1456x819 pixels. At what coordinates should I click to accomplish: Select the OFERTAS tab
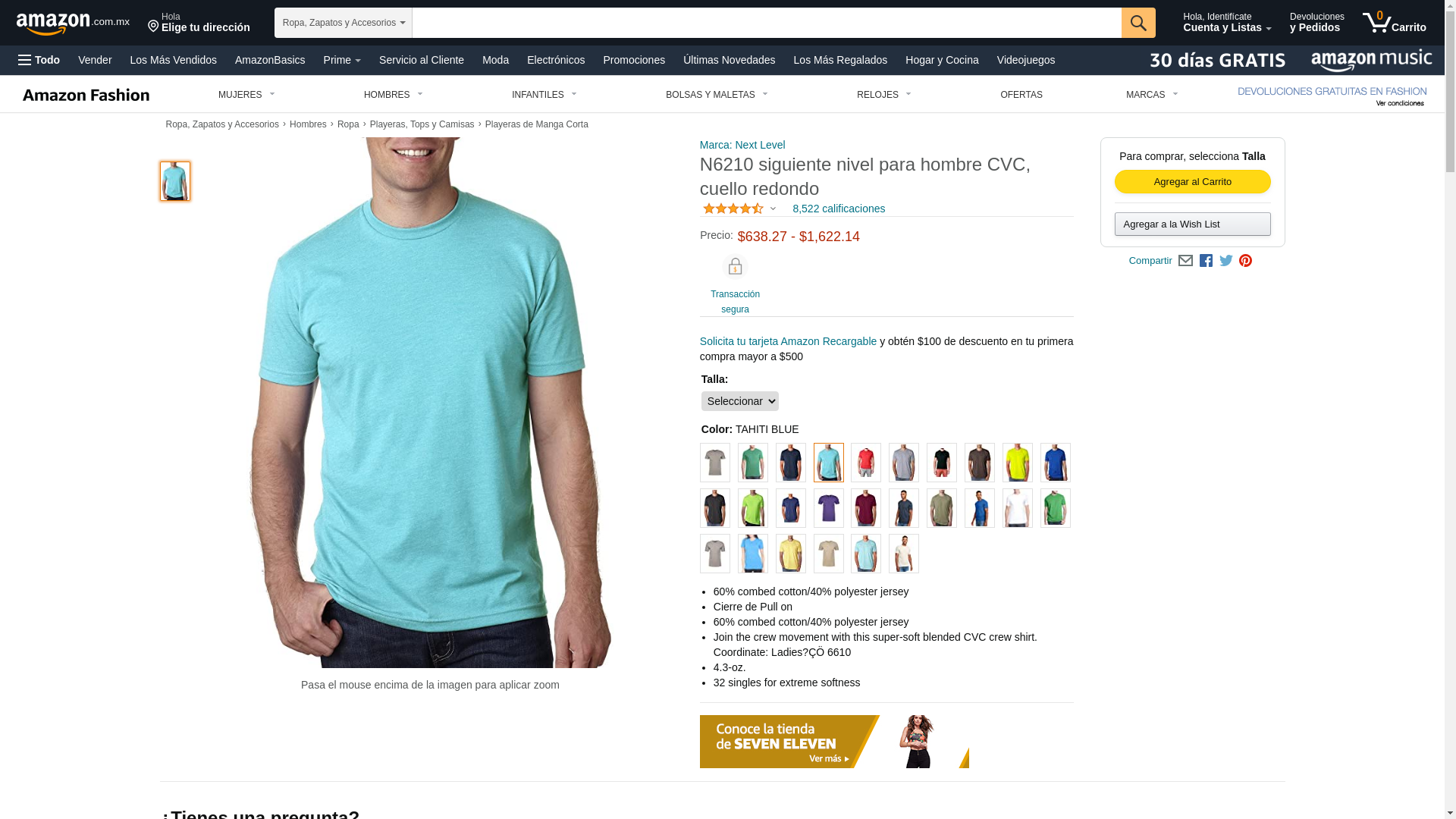point(1021,95)
